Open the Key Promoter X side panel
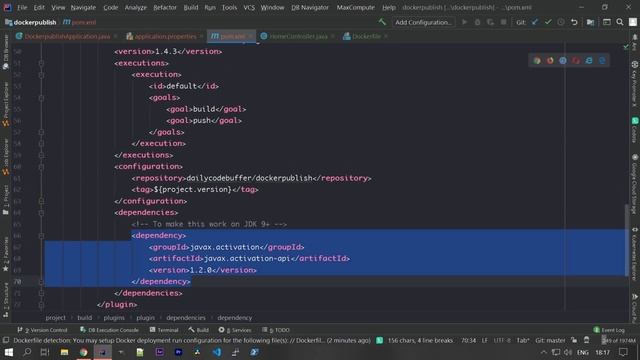 [x=635, y=84]
